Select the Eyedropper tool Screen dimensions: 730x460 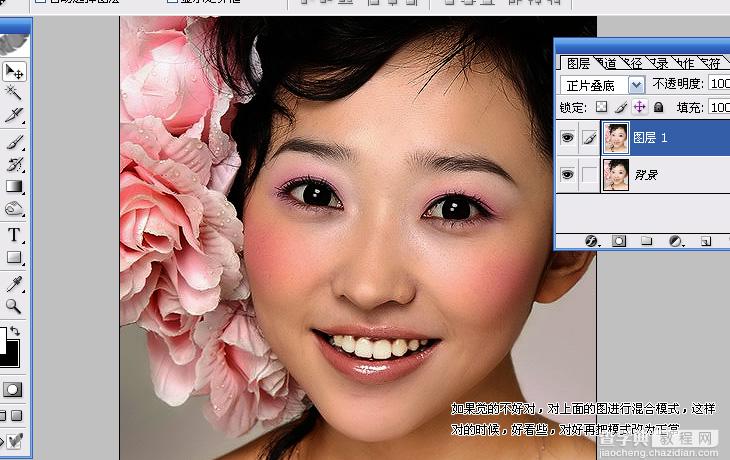(x=14, y=284)
